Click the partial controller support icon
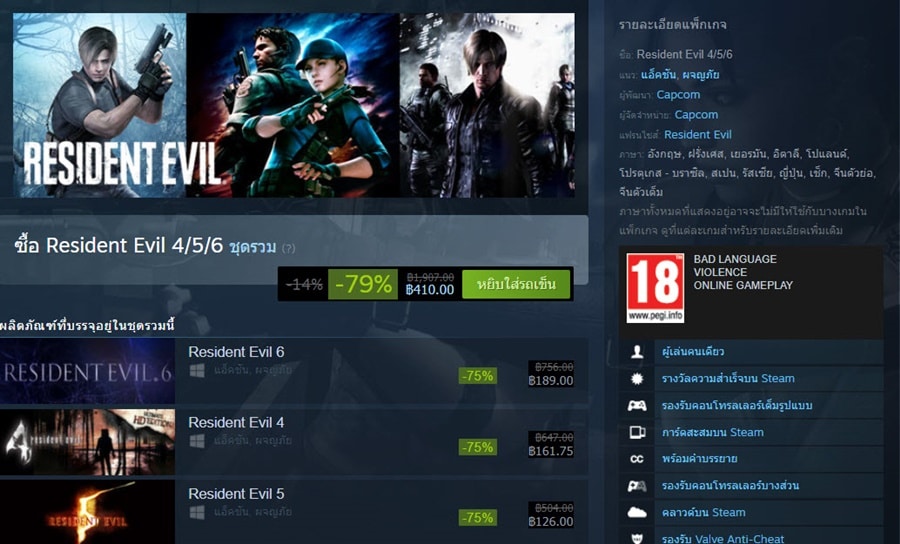 click(637, 486)
